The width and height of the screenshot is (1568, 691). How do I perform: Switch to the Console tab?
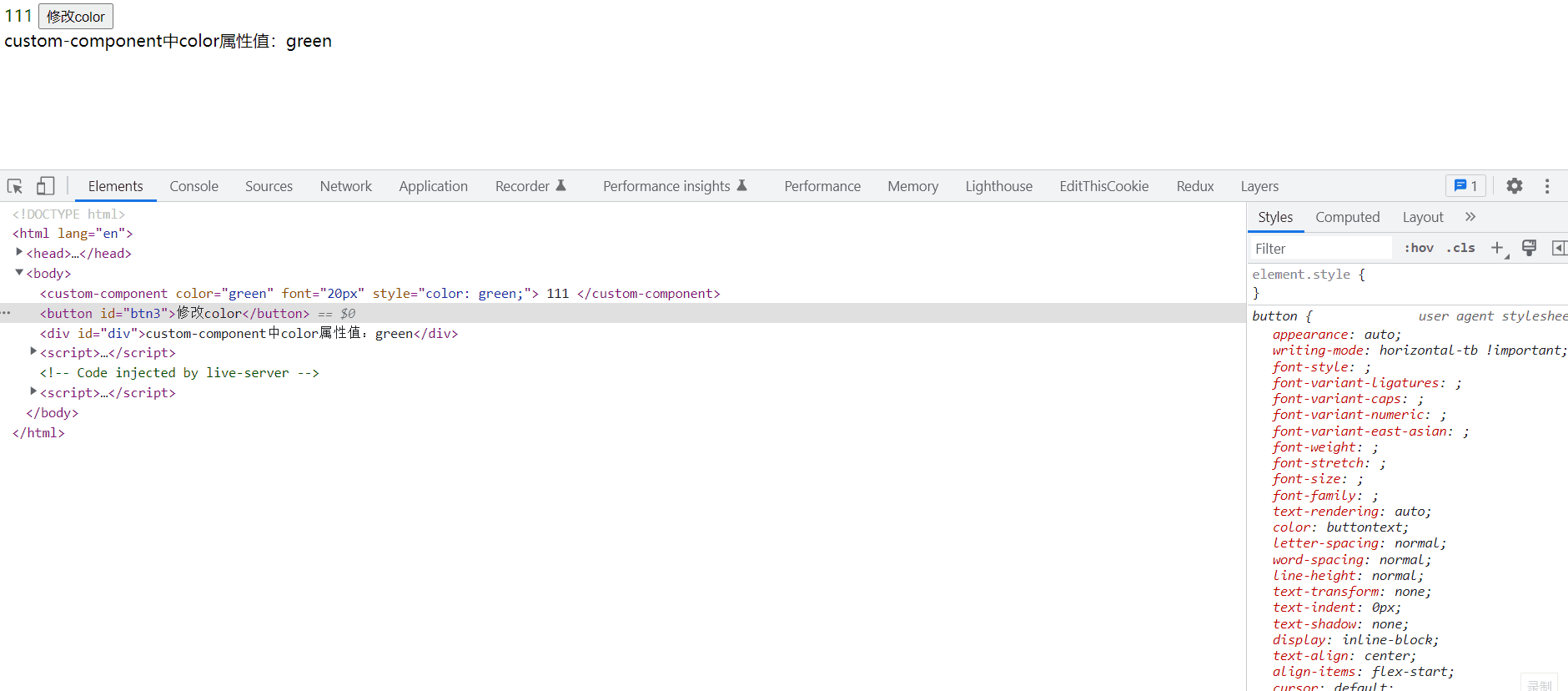(194, 186)
